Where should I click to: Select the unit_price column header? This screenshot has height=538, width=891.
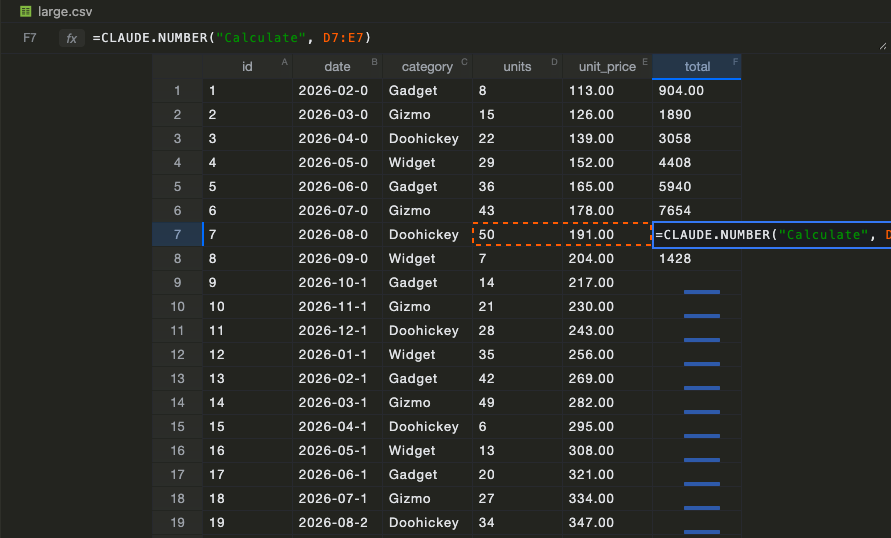(x=607, y=66)
